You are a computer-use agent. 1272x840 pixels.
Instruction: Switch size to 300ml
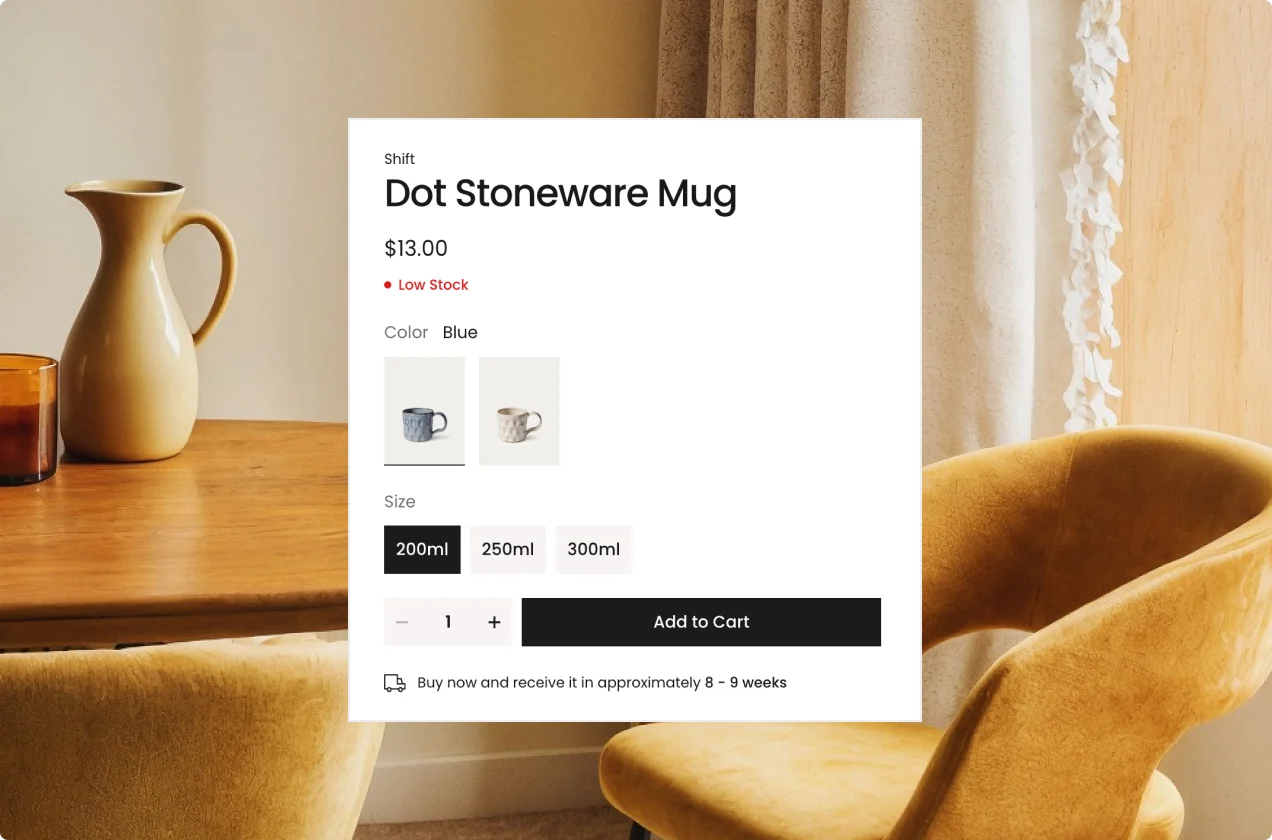[594, 549]
